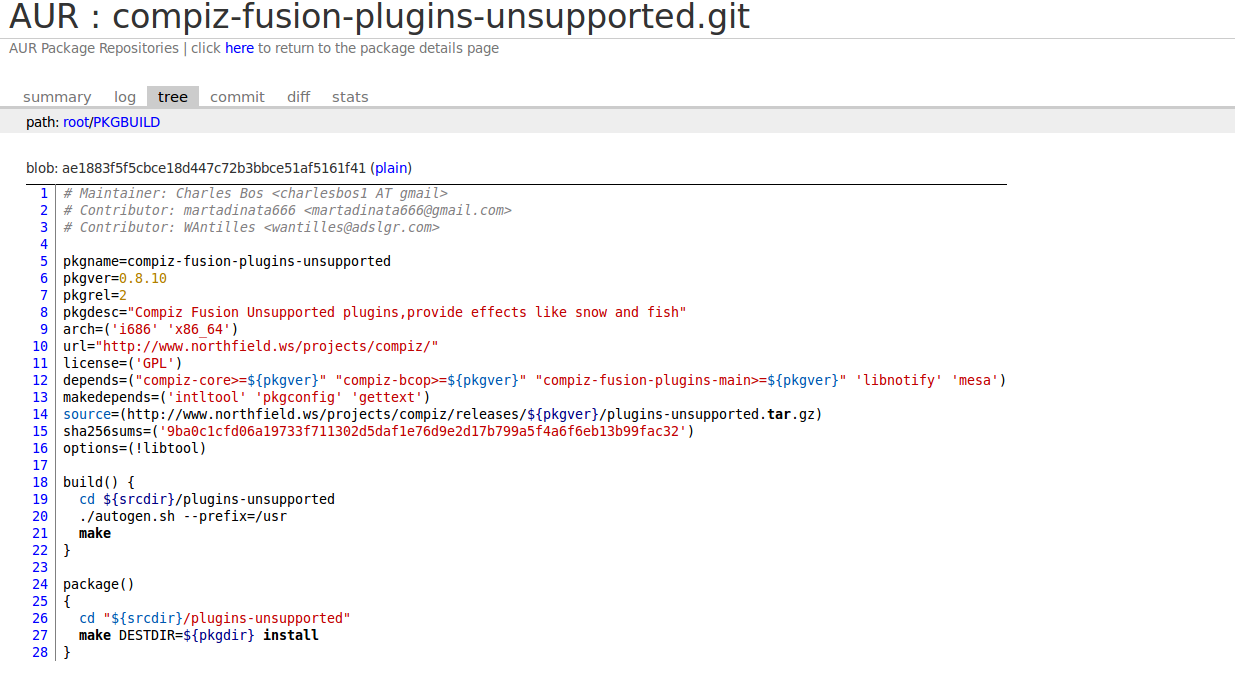Jump to line number 5
Image resolution: width=1235 pixels, height=685 pixels.
(x=44, y=261)
